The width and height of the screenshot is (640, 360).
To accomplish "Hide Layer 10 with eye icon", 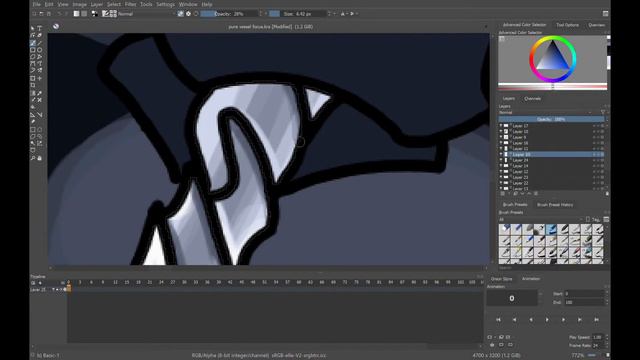I will click(501, 132).
